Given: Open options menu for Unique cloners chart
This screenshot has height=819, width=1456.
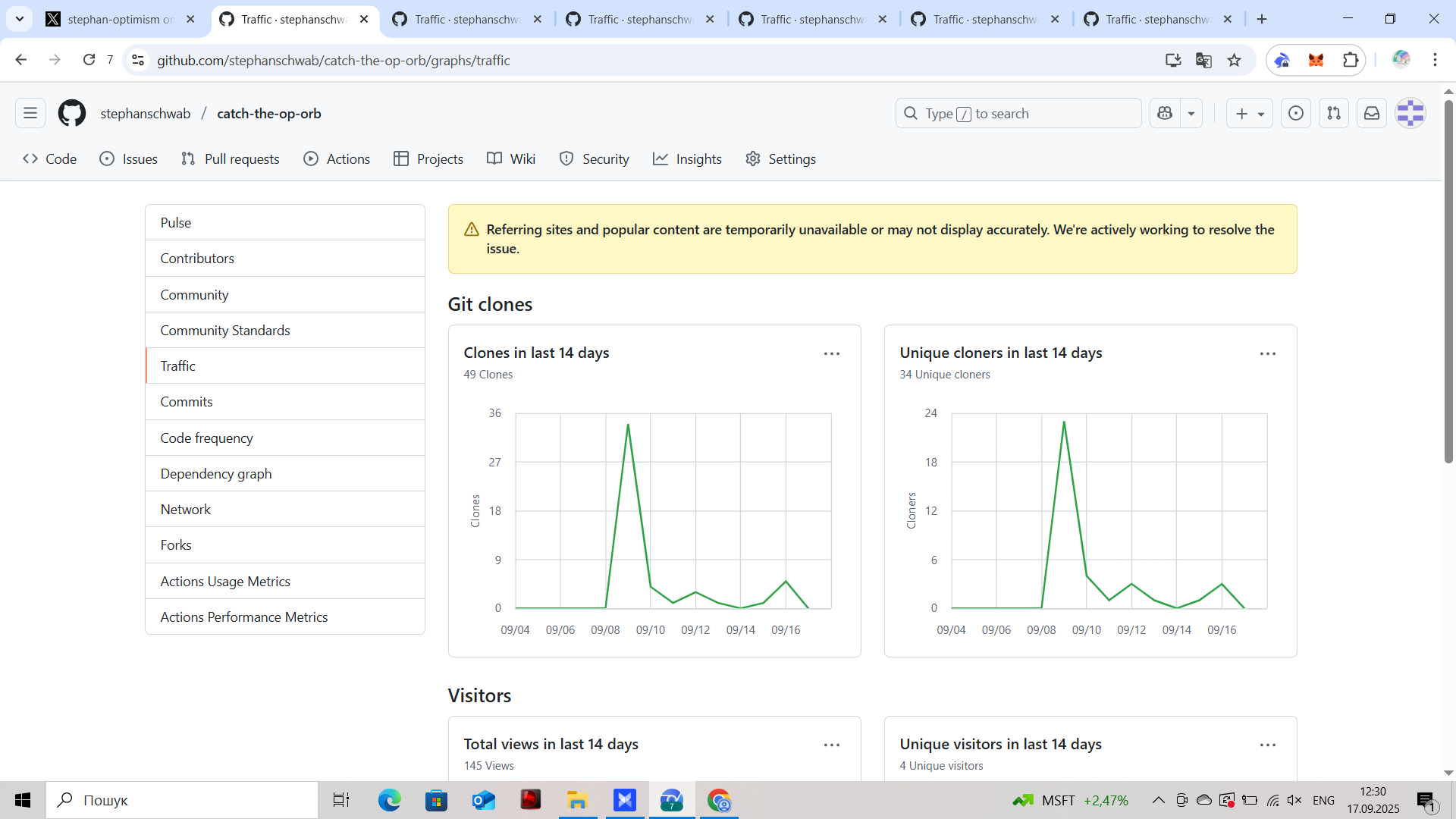Looking at the screenshot, I should coord(1268,354).
